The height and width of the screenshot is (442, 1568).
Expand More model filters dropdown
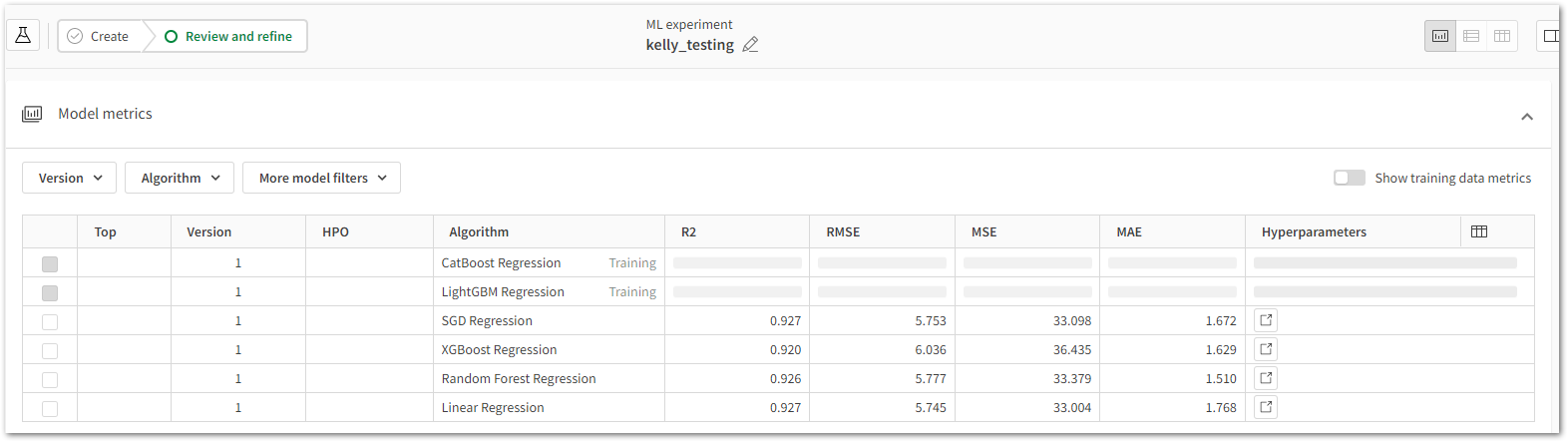point(321,178)
